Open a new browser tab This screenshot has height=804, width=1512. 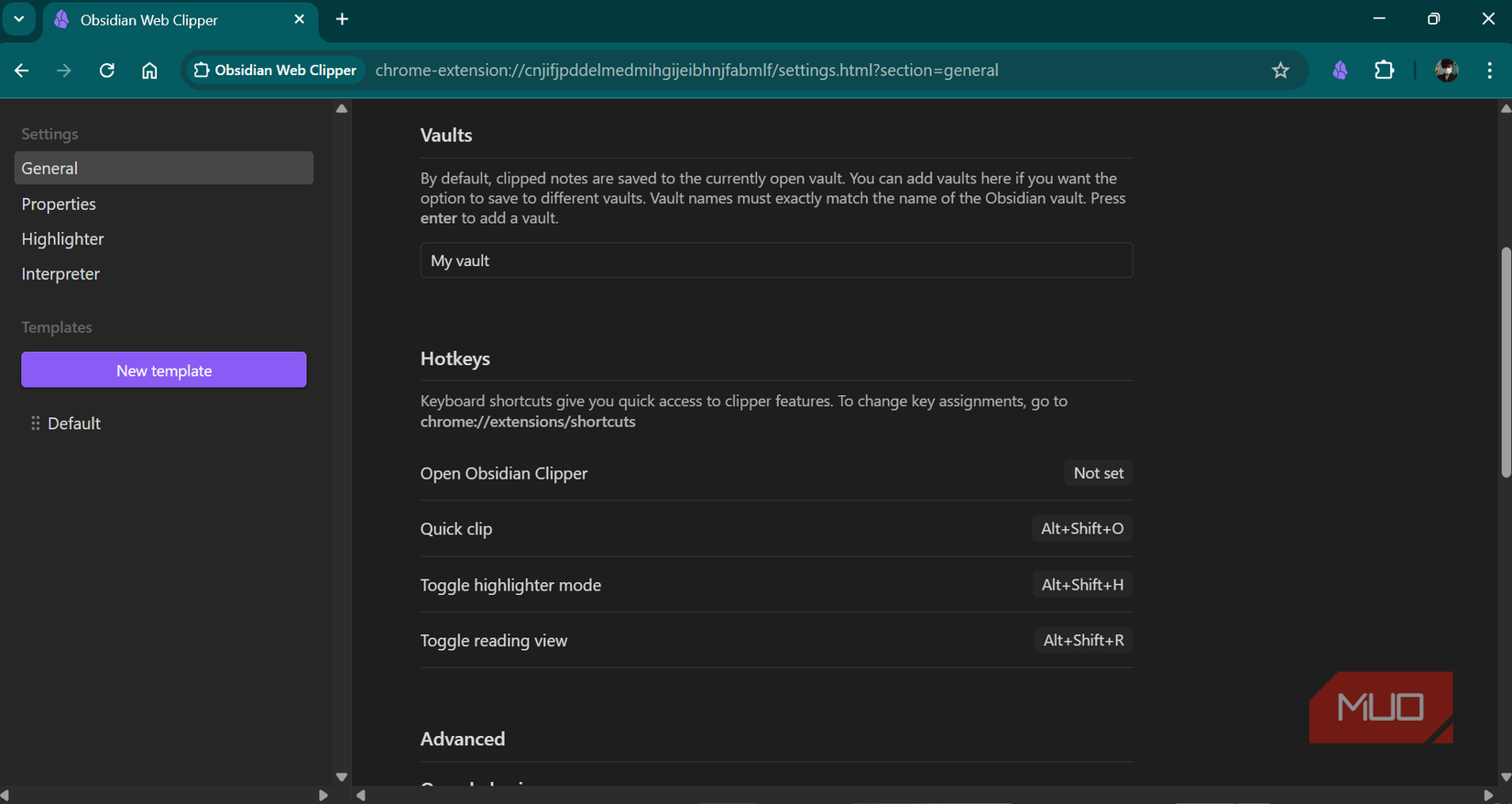pyautogui.click(x=342, y=19)
